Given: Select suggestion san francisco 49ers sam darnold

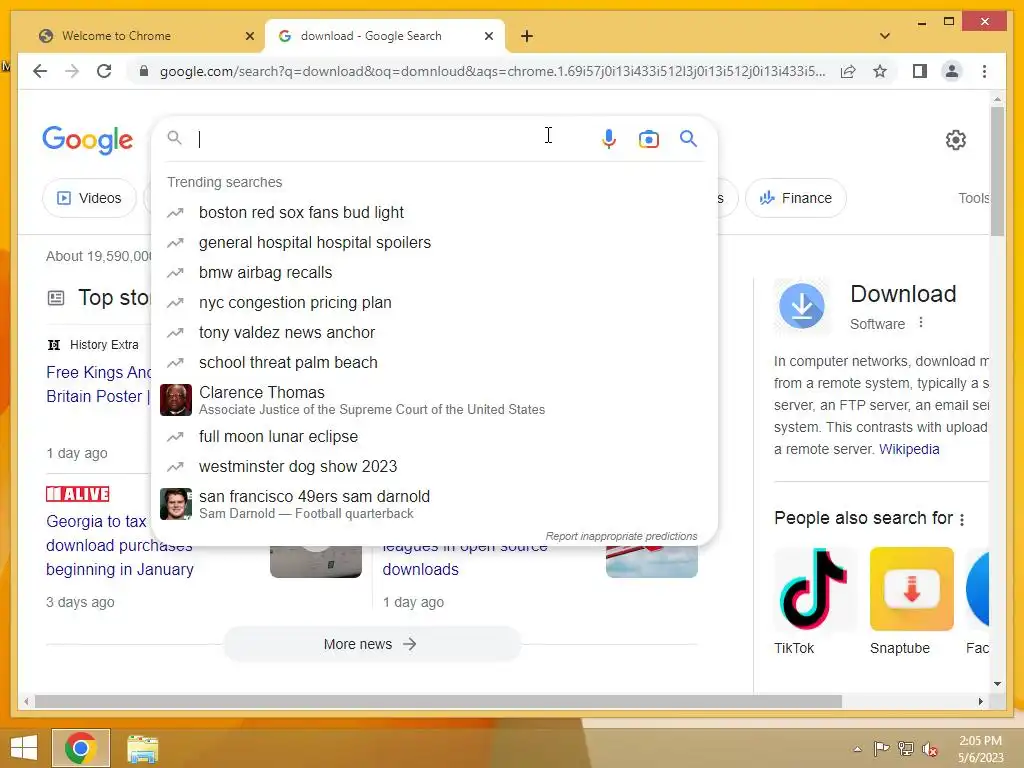Looking at the screenshot, I should click(434, 504).
